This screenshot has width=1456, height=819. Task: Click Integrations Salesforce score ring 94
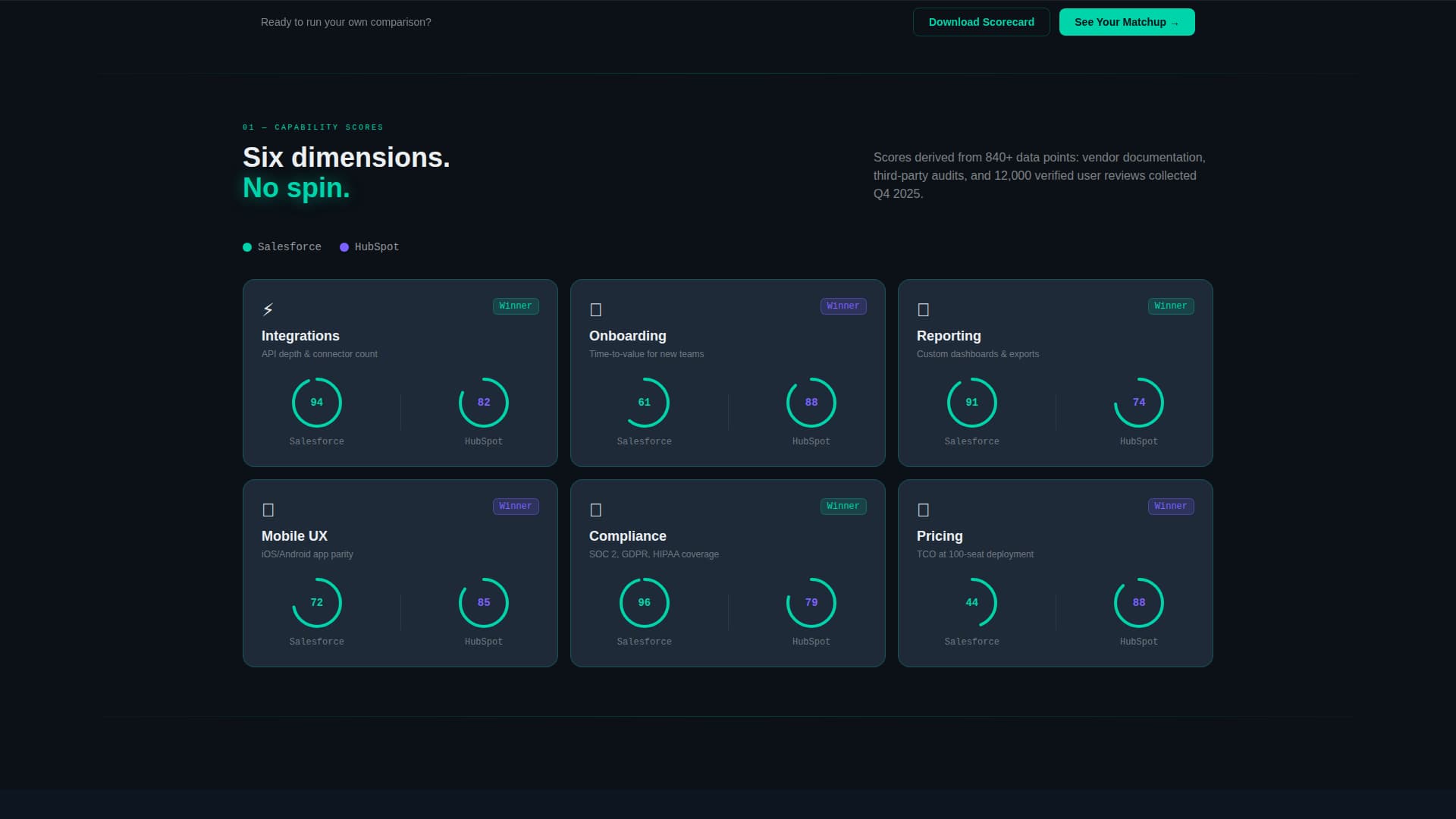point(317,403)
